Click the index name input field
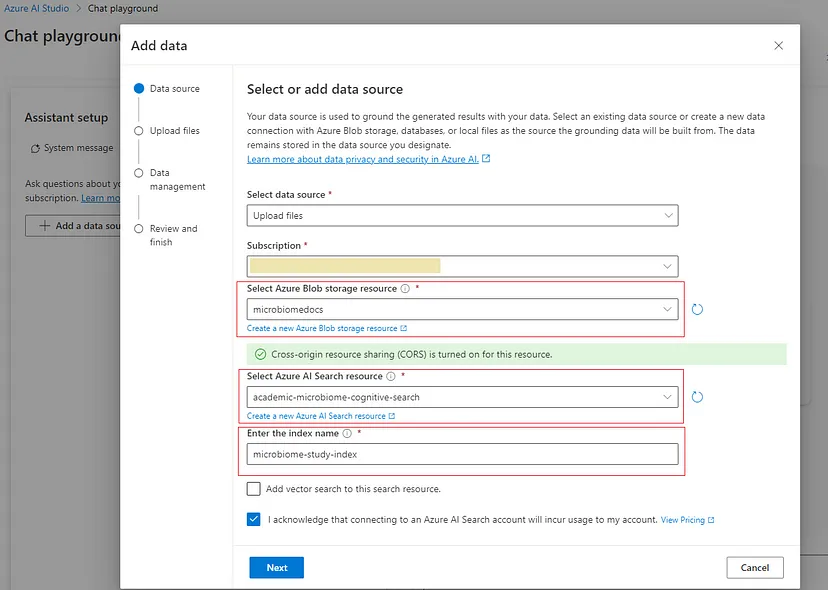This screenshot has height=590, width=828. (x=463, y=454)
